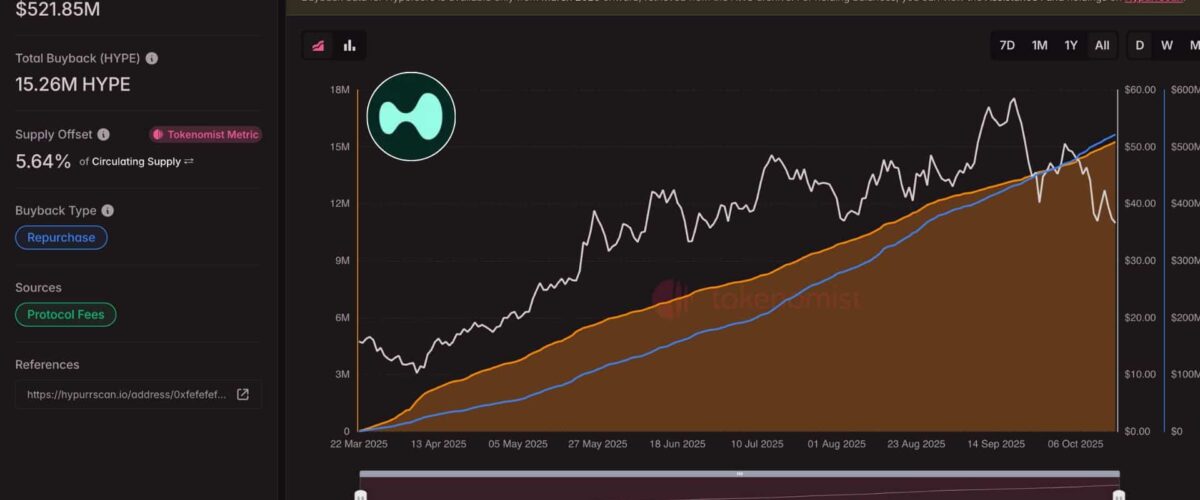Switch to the bar chart view
Viewport: 1200px width, 500px height.
[x=350, y=45]
